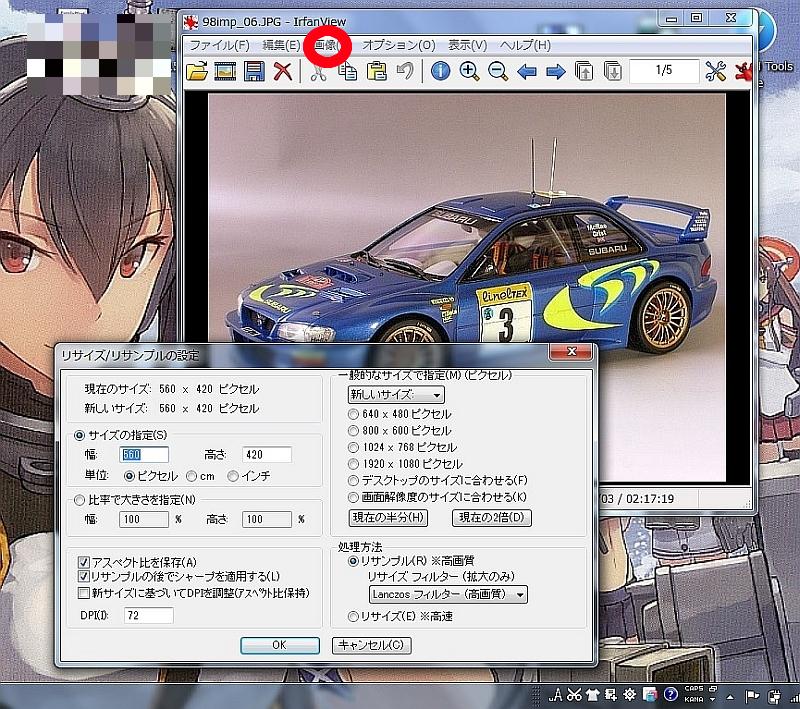The image size is (800, 709).
Task: Click the Save floppy disk icon
Action: pyautogui.click(x=254, y=71)
